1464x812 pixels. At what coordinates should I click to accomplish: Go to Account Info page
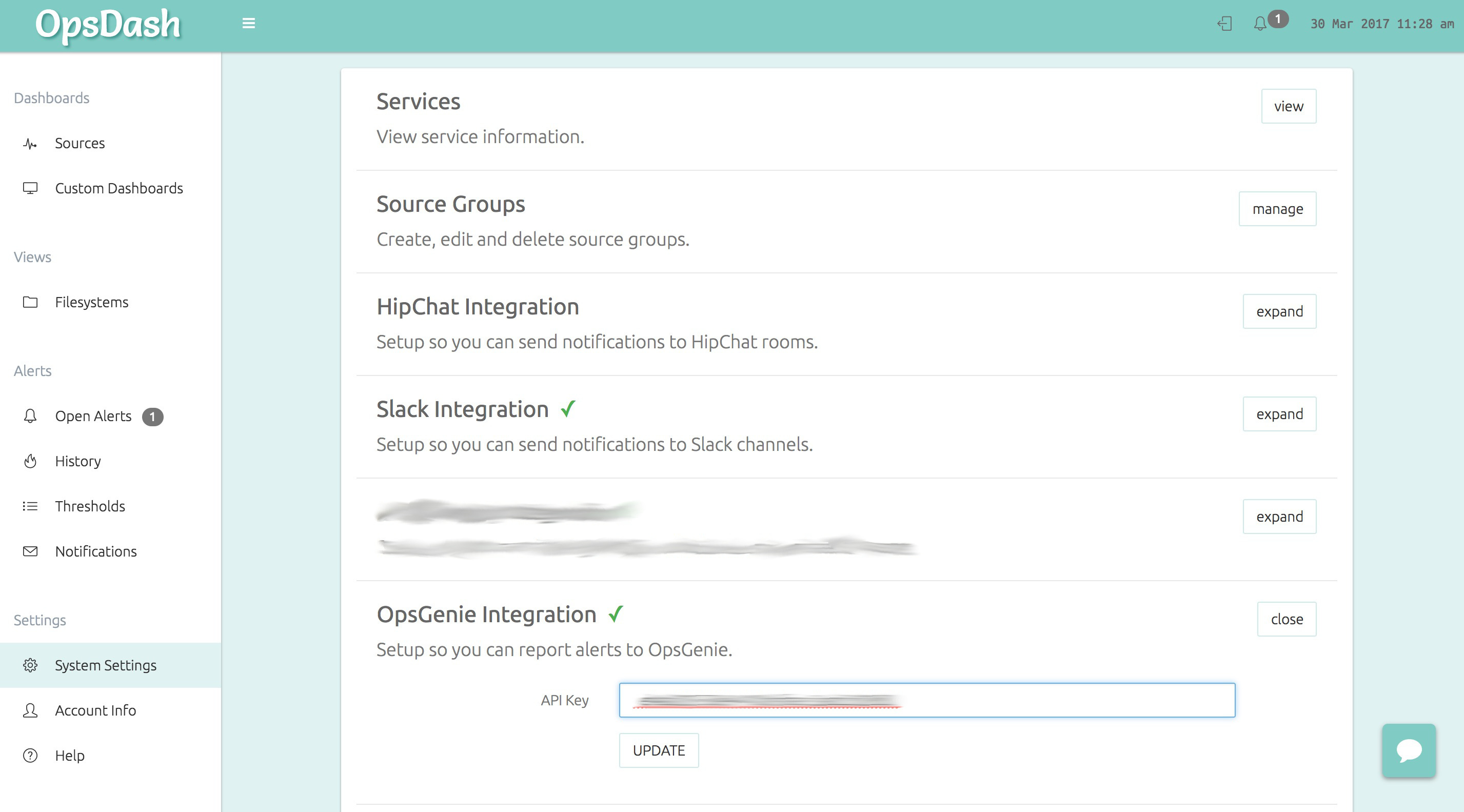click(95, 710)
